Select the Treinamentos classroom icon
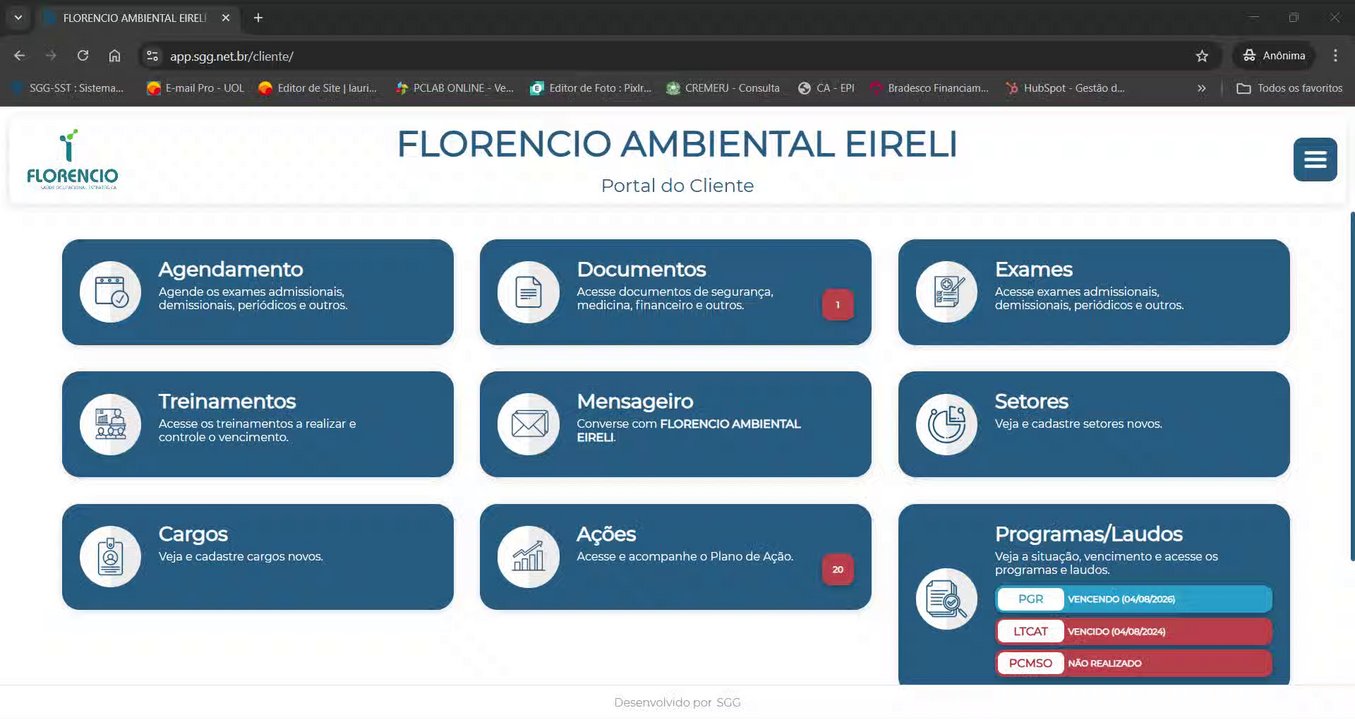Viewport: 1355px width, 720px height. (111, 424)
